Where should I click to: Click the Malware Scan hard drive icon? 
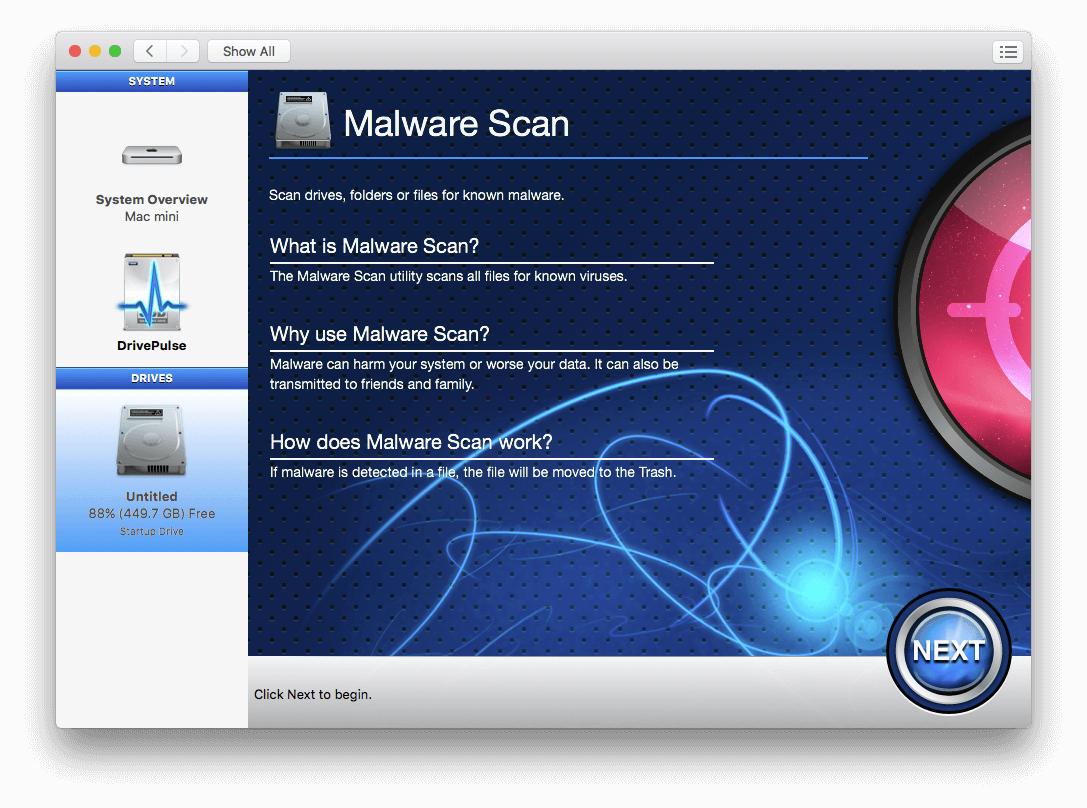click(301, 119)
